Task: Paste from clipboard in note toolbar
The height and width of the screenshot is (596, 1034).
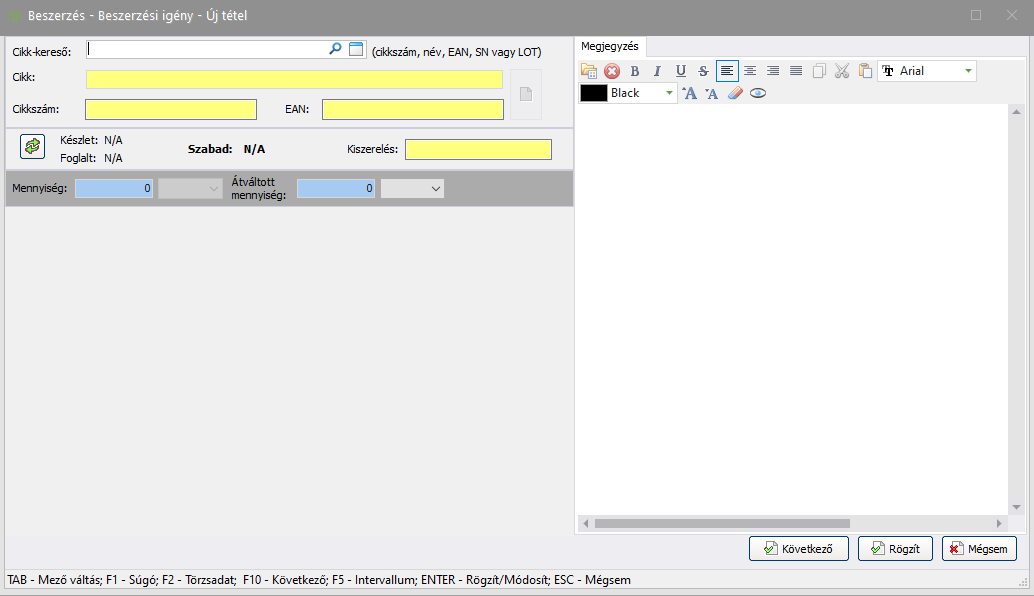Action: [x=865, y=71]
